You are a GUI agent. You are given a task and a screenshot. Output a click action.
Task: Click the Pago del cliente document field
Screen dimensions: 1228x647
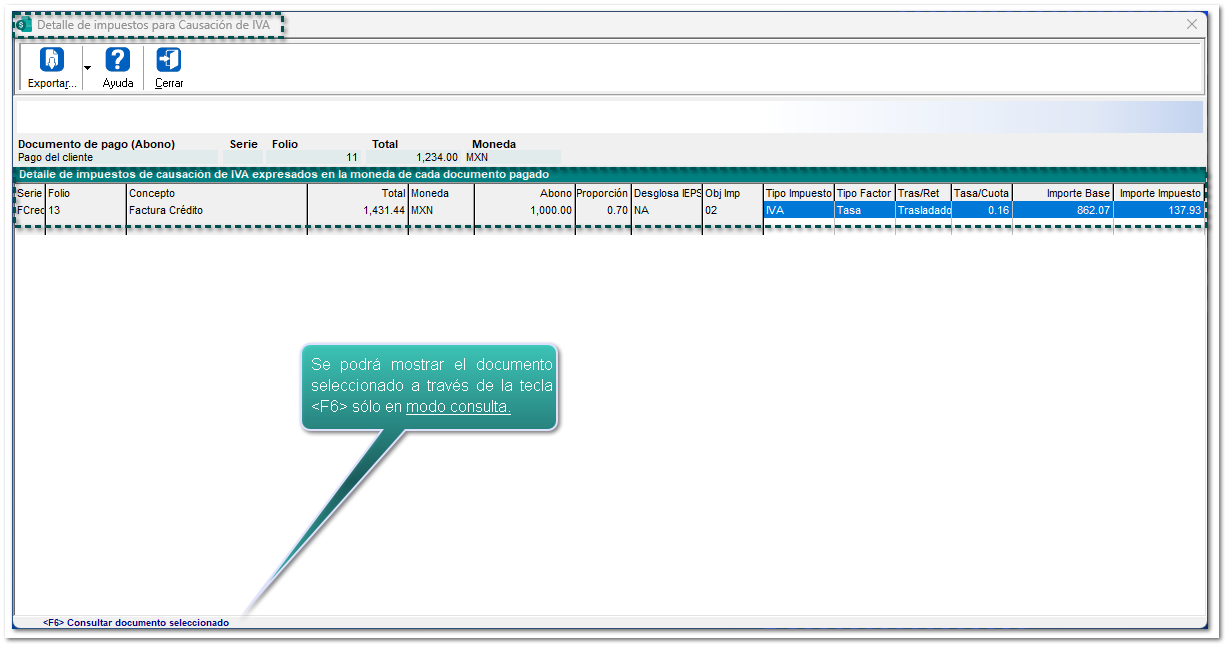[116, 157]
